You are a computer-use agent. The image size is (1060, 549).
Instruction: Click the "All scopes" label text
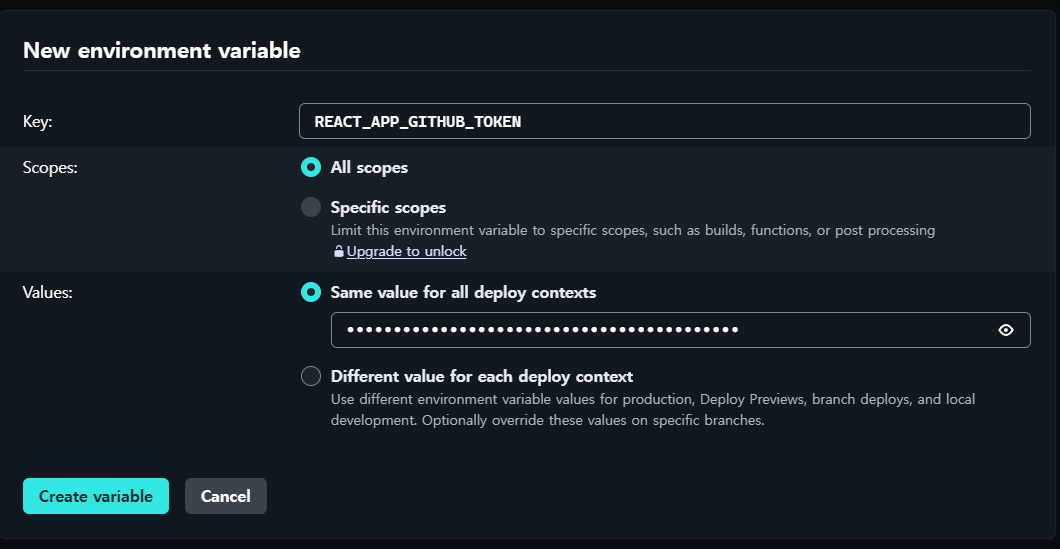tap(369, 168)
